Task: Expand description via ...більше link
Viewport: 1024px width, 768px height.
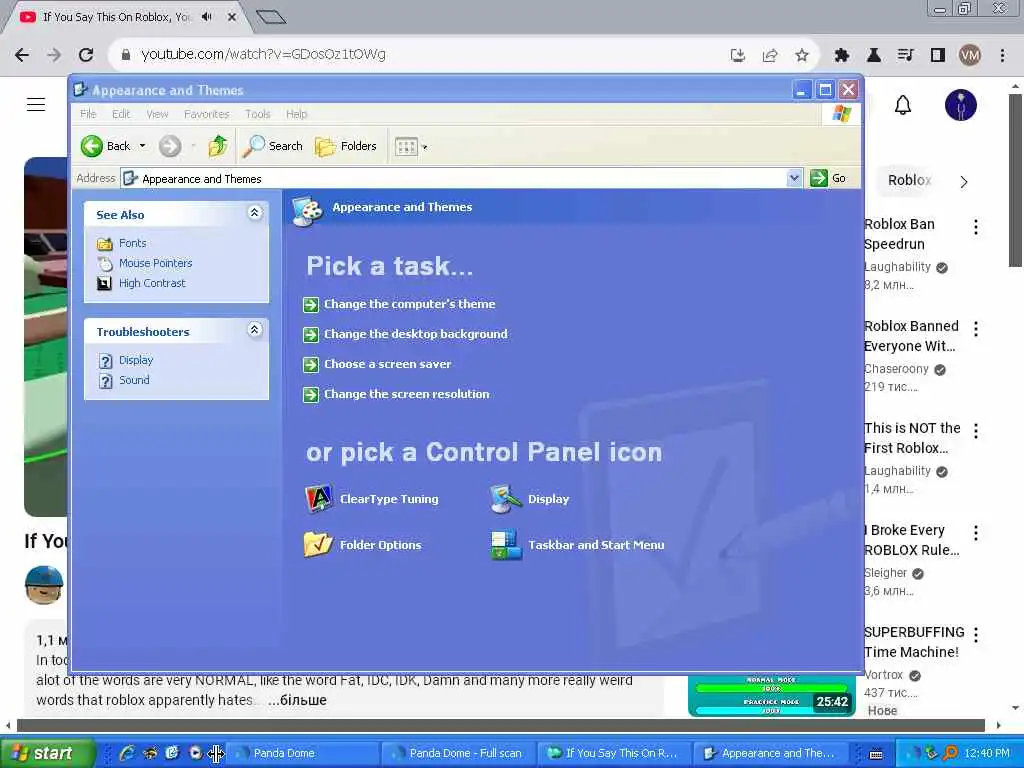Action: 298,700
